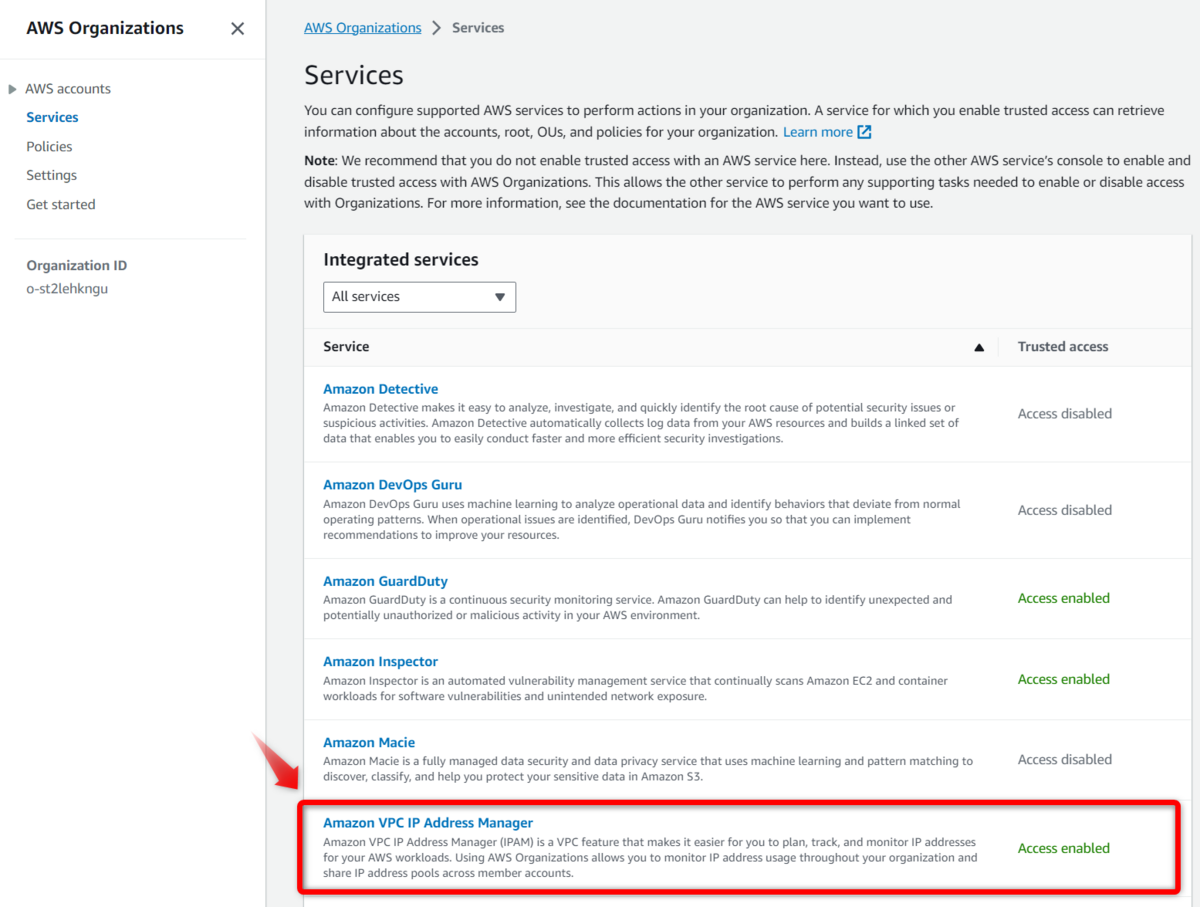Click Access disabled status for Amazon Macie
This screenshot has height=907, width=1200.
pos(1065,759)
